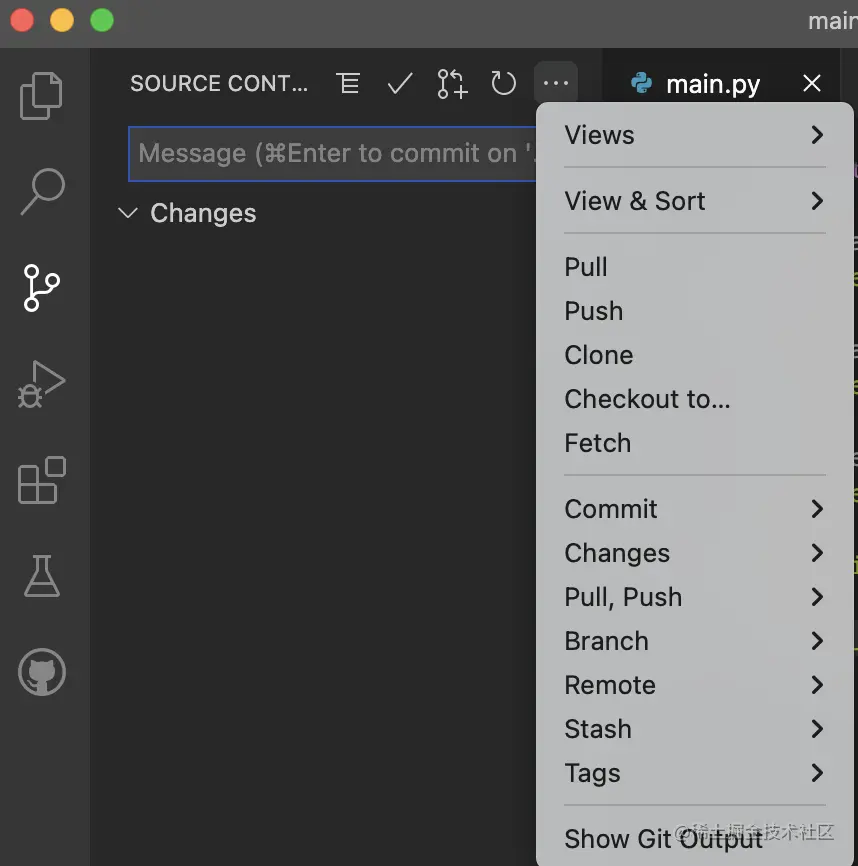Expand the Views submenu

tap(695, 135)
